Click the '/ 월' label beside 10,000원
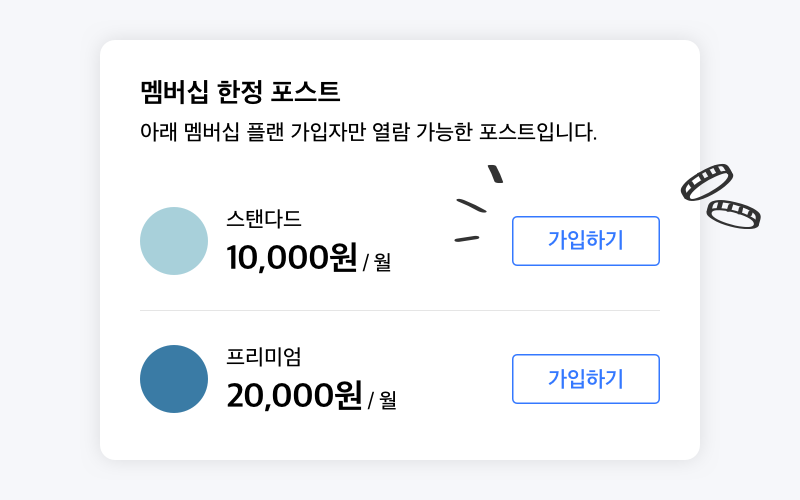This screenshot has width=800, height=500. pos(377,263)
